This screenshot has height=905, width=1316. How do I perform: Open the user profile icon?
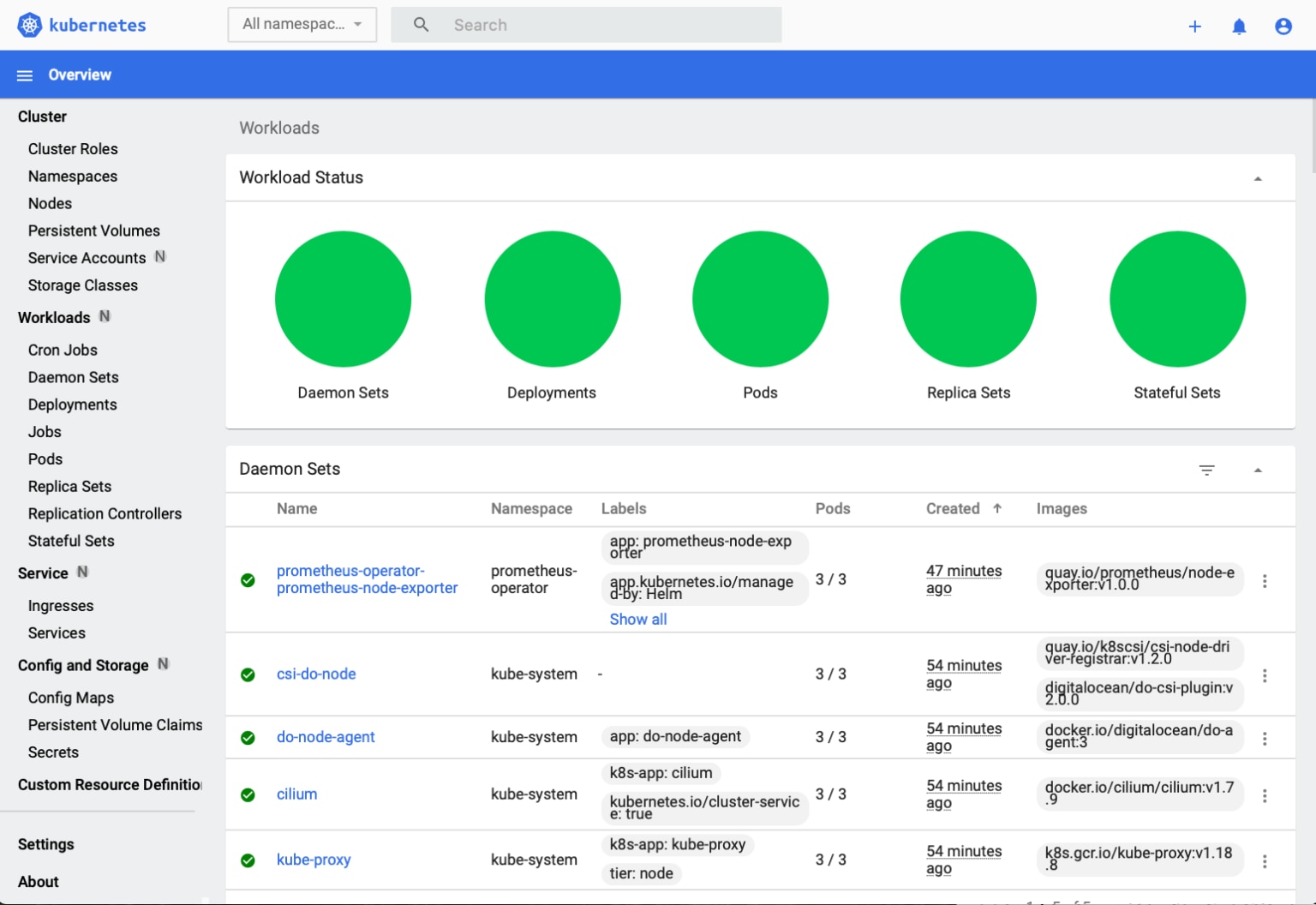pyautogui.click(x=1283, y=26)
